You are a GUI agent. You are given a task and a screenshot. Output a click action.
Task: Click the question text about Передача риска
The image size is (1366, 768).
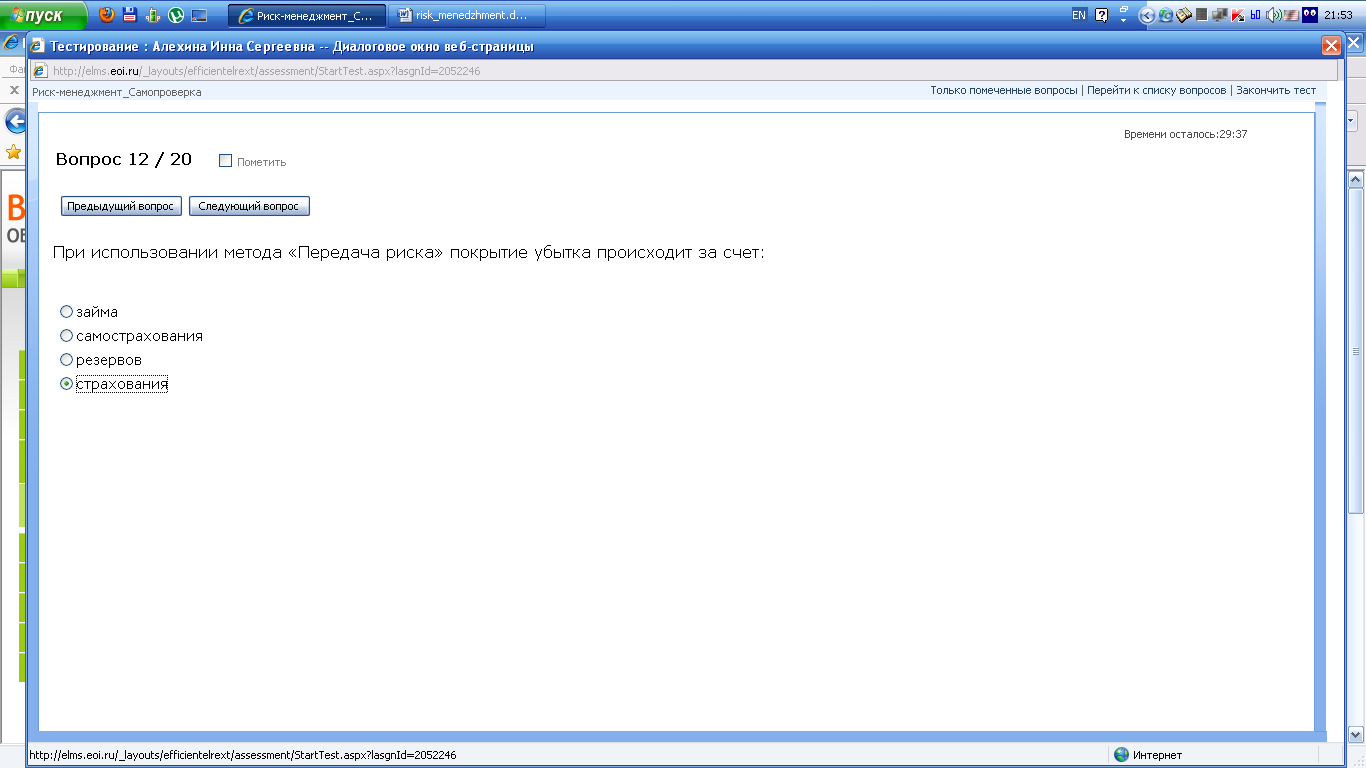pos(408,253)
